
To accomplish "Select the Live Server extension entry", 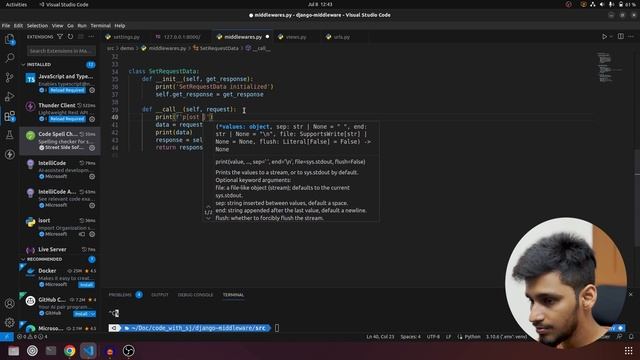I will [60, 249].
